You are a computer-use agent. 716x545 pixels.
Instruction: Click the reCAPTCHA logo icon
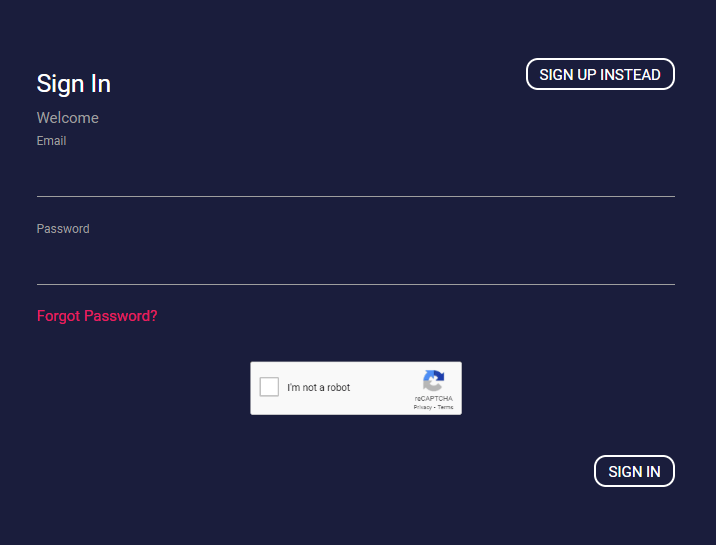click(433, 380)
